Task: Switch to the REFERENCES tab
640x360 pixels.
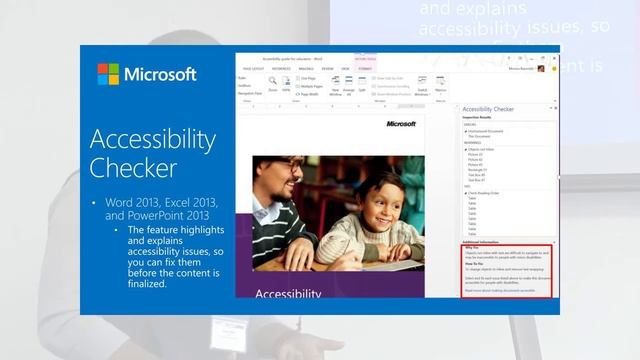Action: (281, 69)
